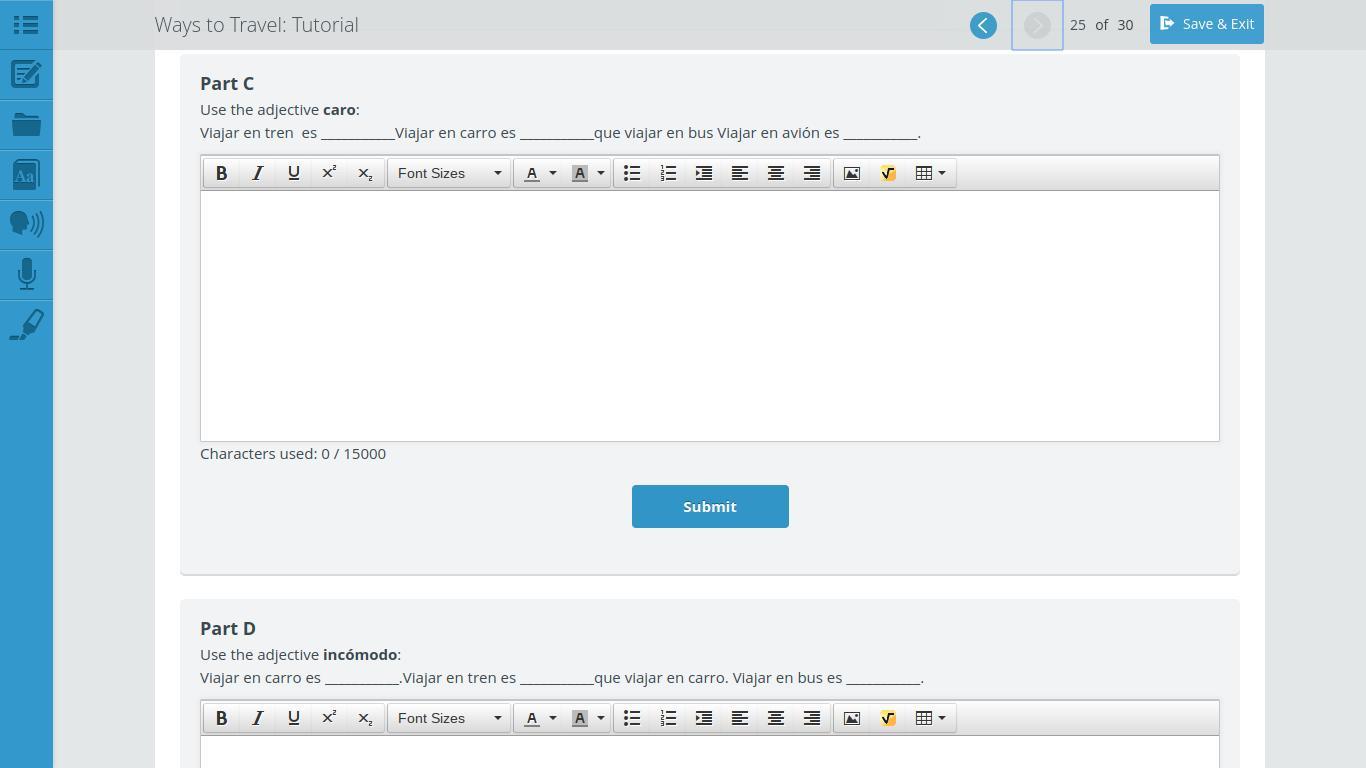The image size is (1366, 768).
Task: Open Font Sizes dropdown in Part D
Action: (x=449, y=718)
